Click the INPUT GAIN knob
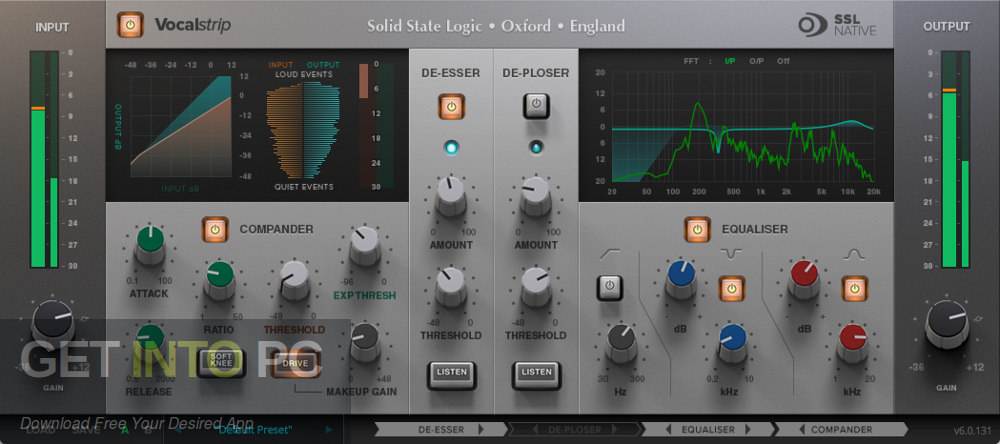 (x=53, y=322)
